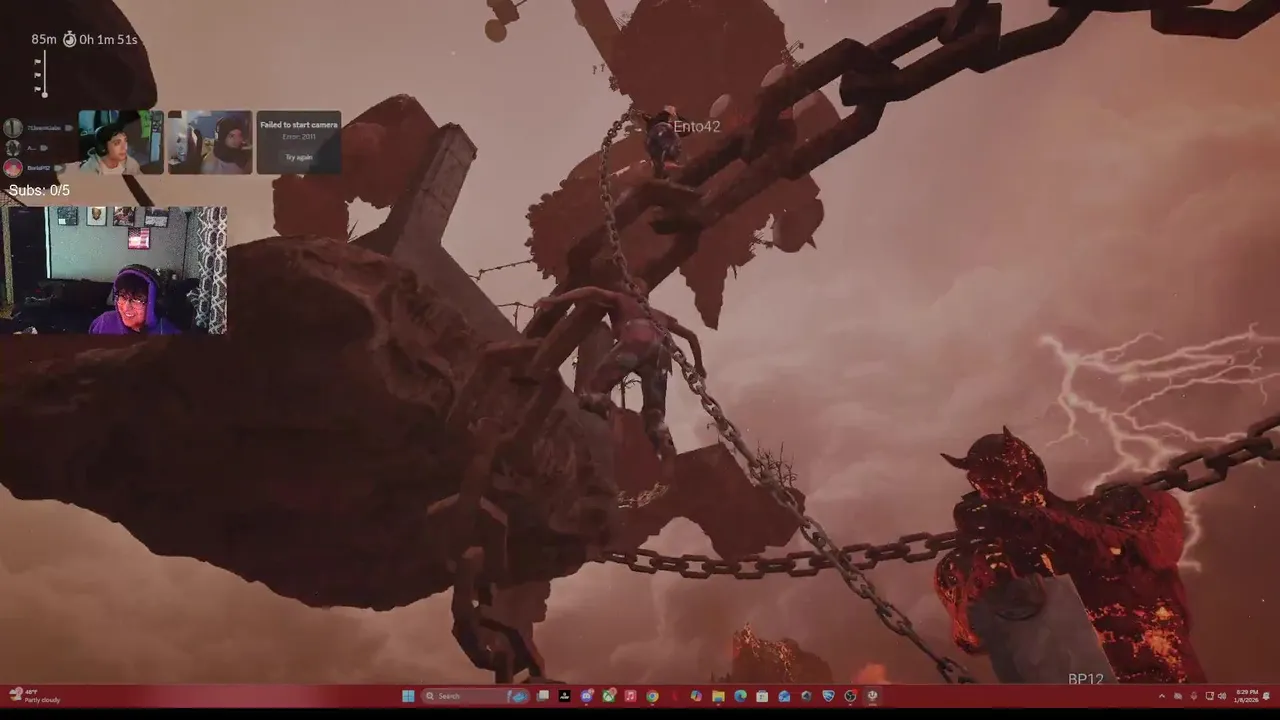
Task: Open the cloud sync tray icon
Action: click(1178, 696)
